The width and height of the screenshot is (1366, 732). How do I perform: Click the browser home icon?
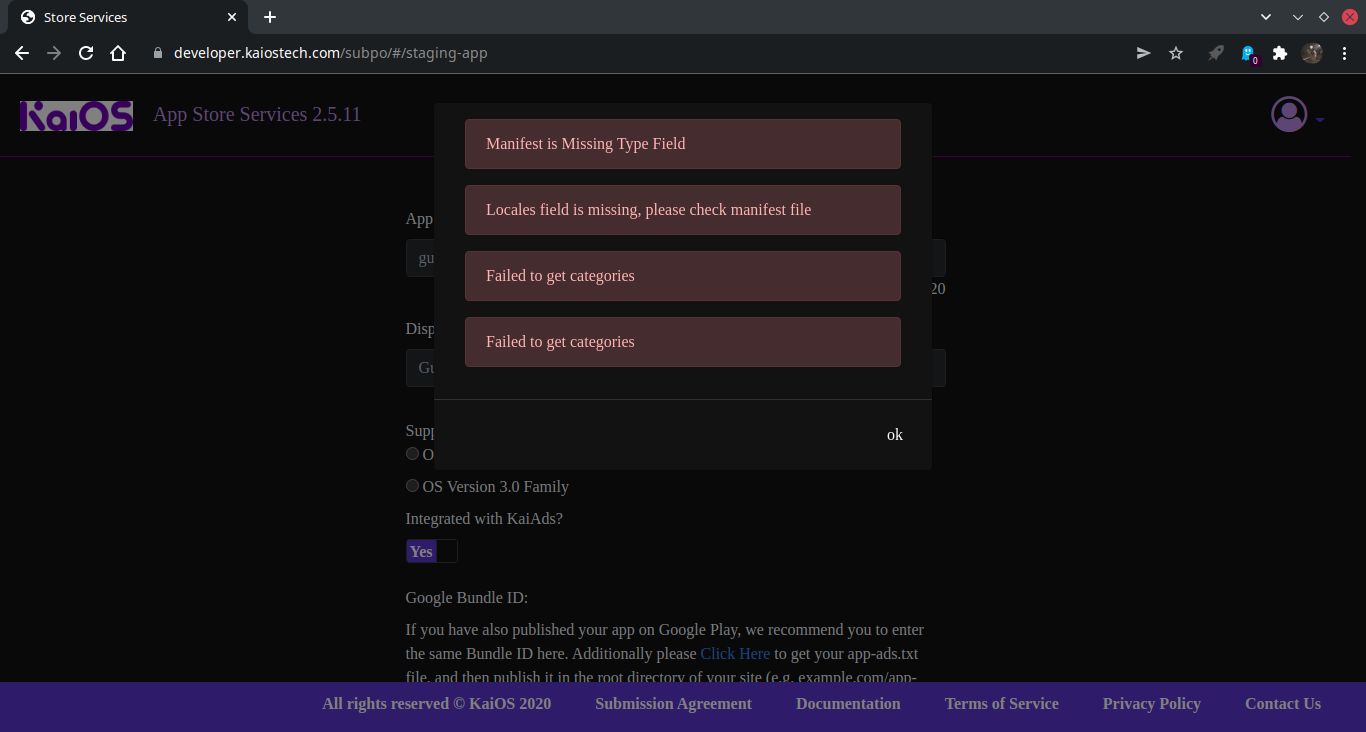pos(117,53)
